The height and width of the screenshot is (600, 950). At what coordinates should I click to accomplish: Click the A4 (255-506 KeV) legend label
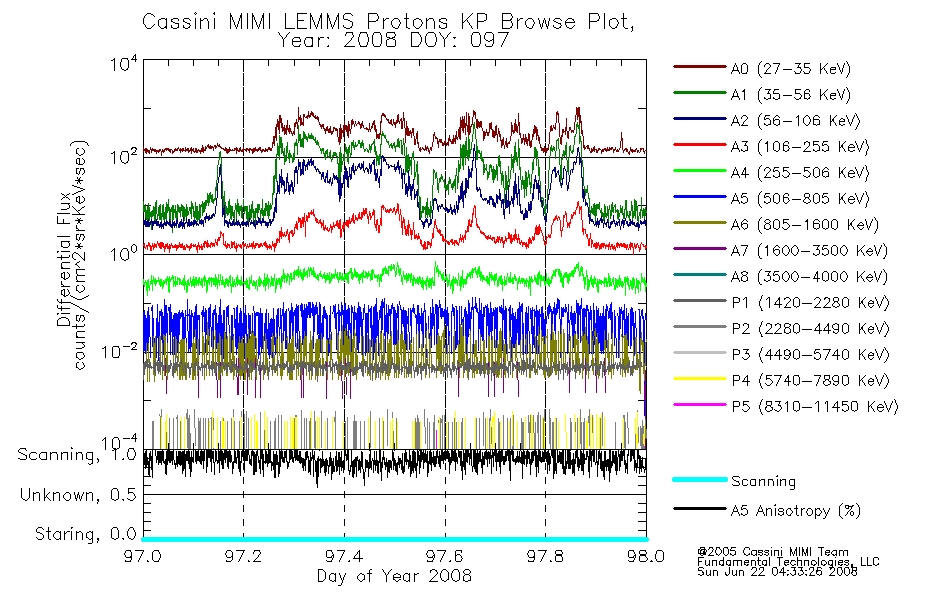coord(800,173)
